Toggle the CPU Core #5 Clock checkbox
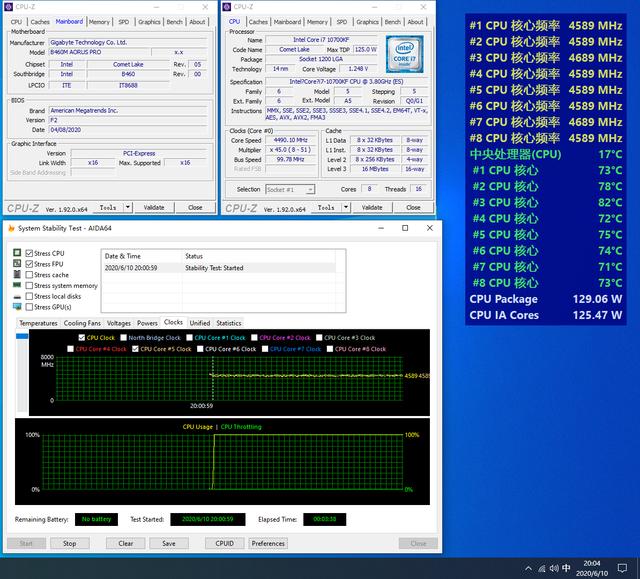 [135, 349]
